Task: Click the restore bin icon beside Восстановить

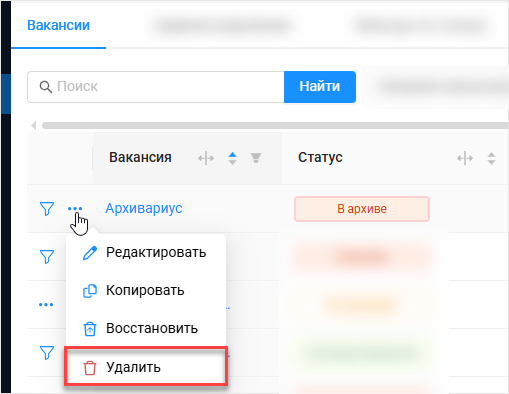Action: pos(90,329)
